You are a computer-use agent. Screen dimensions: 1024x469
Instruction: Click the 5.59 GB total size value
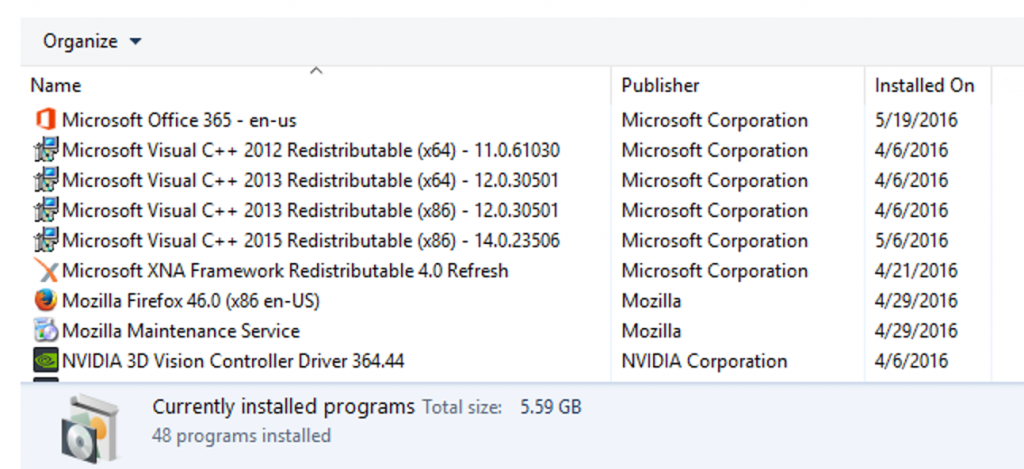551,408
